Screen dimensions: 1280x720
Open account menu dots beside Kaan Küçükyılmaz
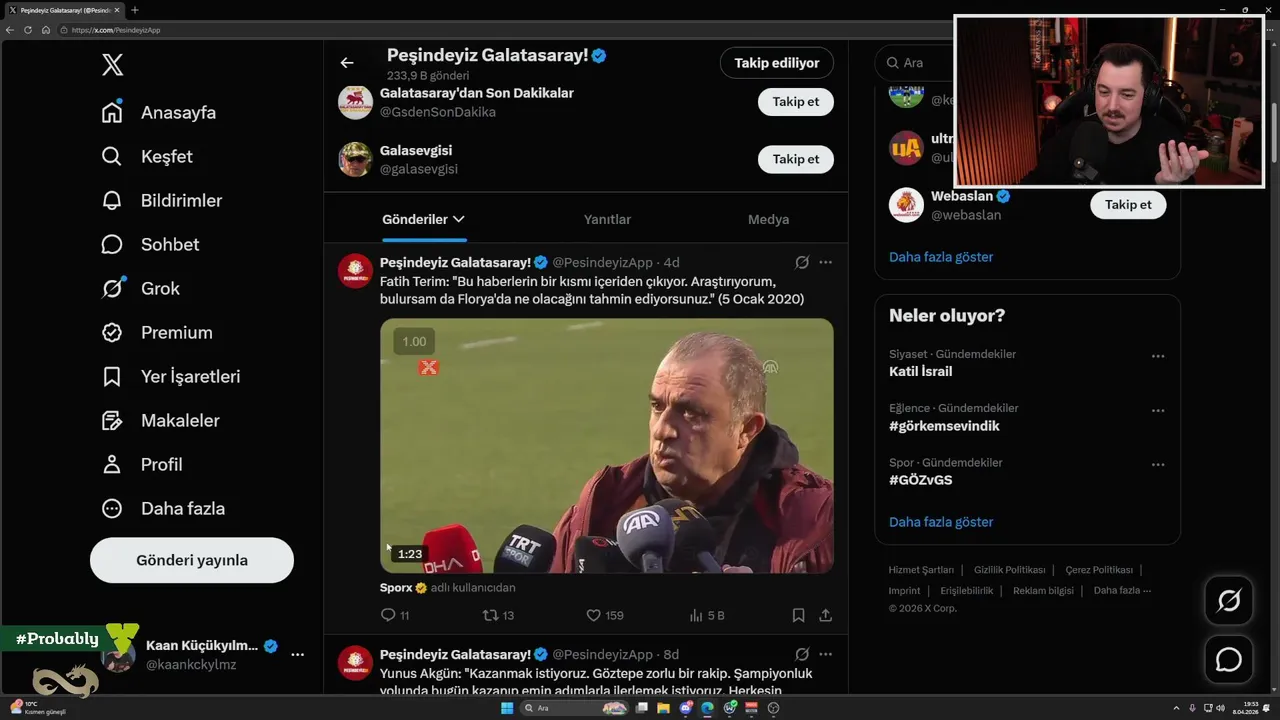pyautogui.click(x=297, y=654)
